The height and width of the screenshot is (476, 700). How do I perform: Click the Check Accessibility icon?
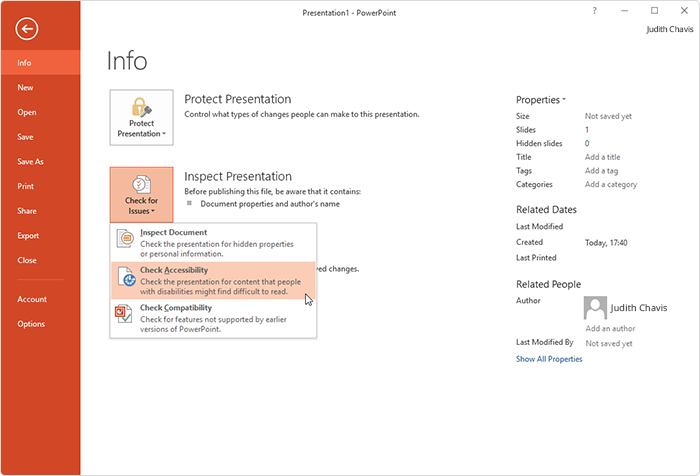coord(126,276)
